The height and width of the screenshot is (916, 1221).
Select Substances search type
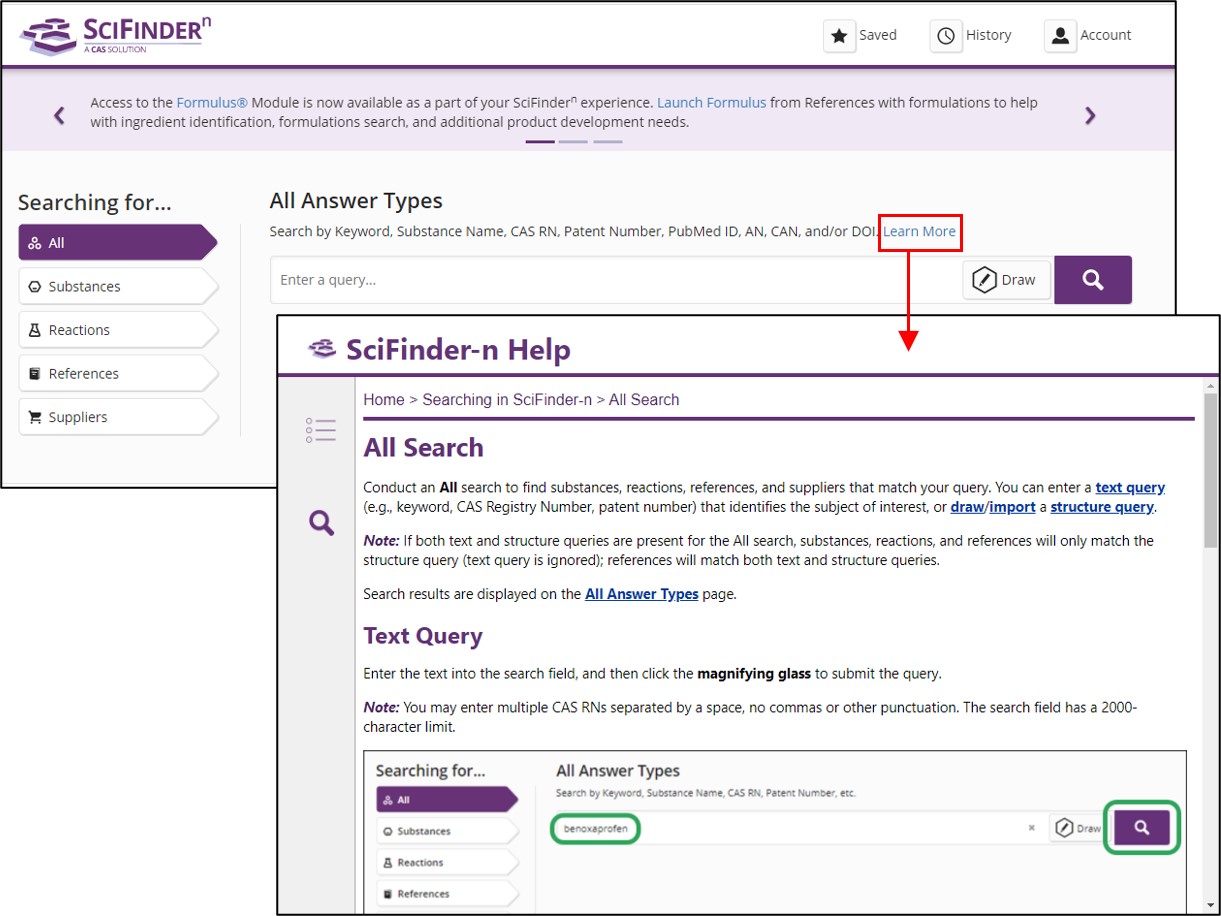(117, 286)
